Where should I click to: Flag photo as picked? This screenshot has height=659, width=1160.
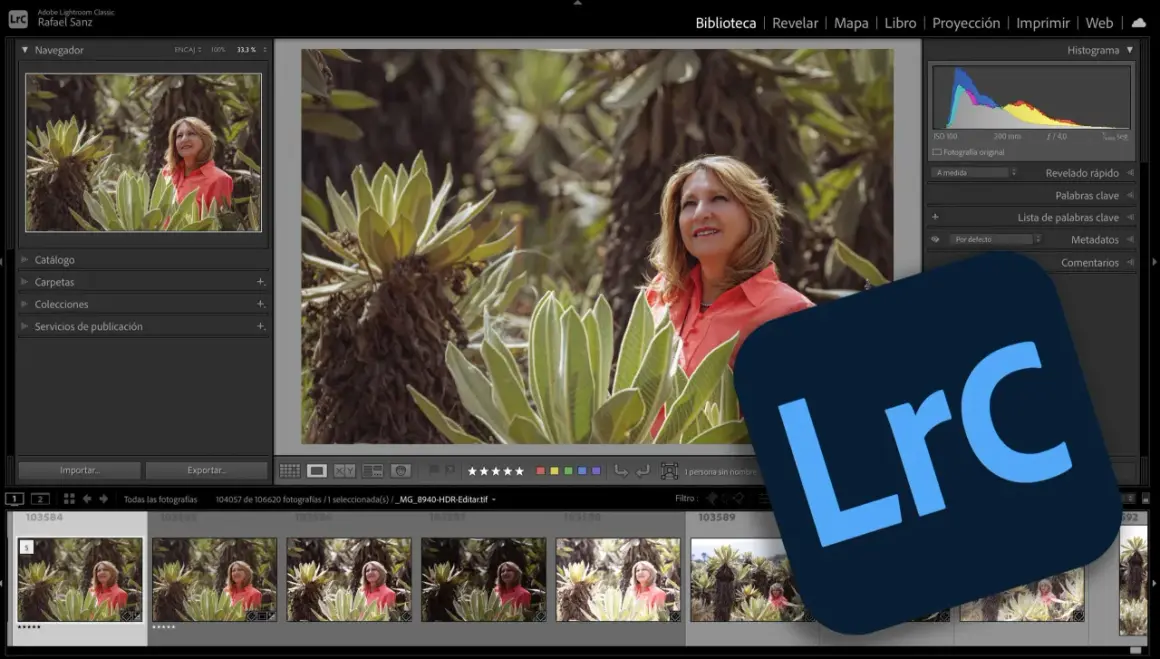(434, 470)
